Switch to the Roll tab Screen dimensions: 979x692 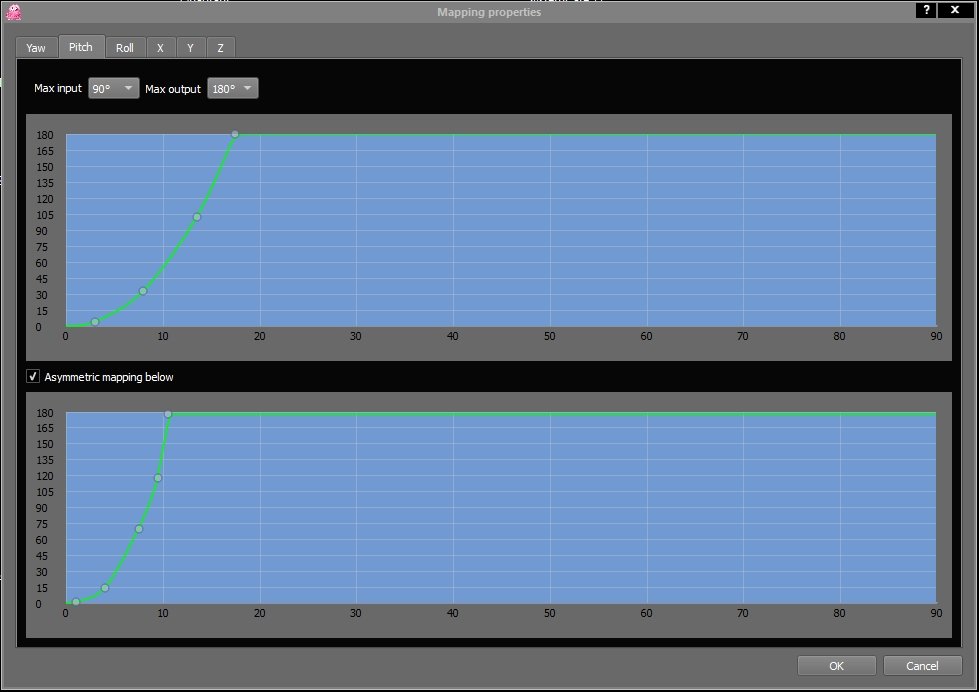coord(125,48)
